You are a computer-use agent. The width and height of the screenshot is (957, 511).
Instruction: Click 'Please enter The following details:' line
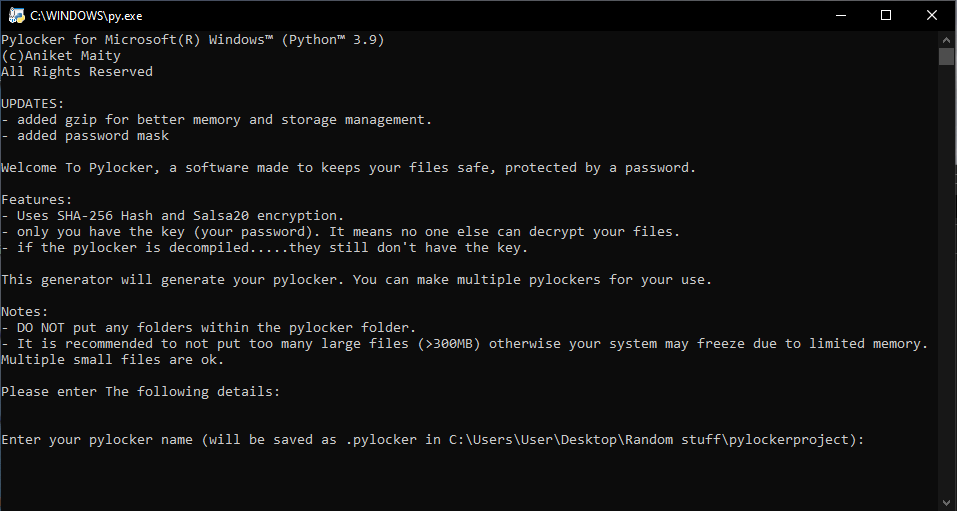pos(141,391)
